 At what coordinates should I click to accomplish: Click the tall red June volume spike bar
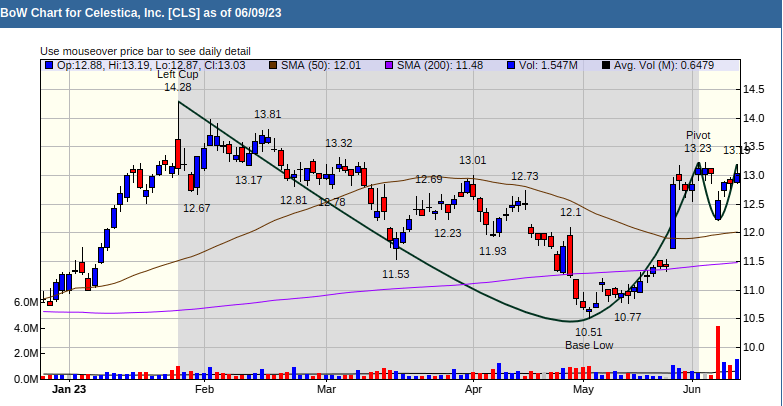(x=718, y=353)
